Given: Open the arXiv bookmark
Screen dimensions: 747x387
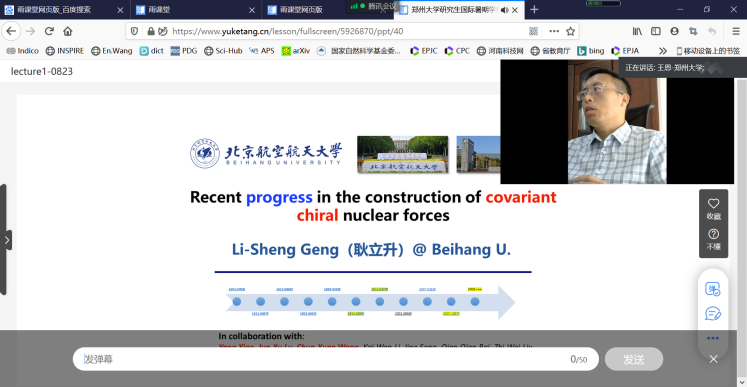Looking at the screenshot, I should (x=295, y=51).
